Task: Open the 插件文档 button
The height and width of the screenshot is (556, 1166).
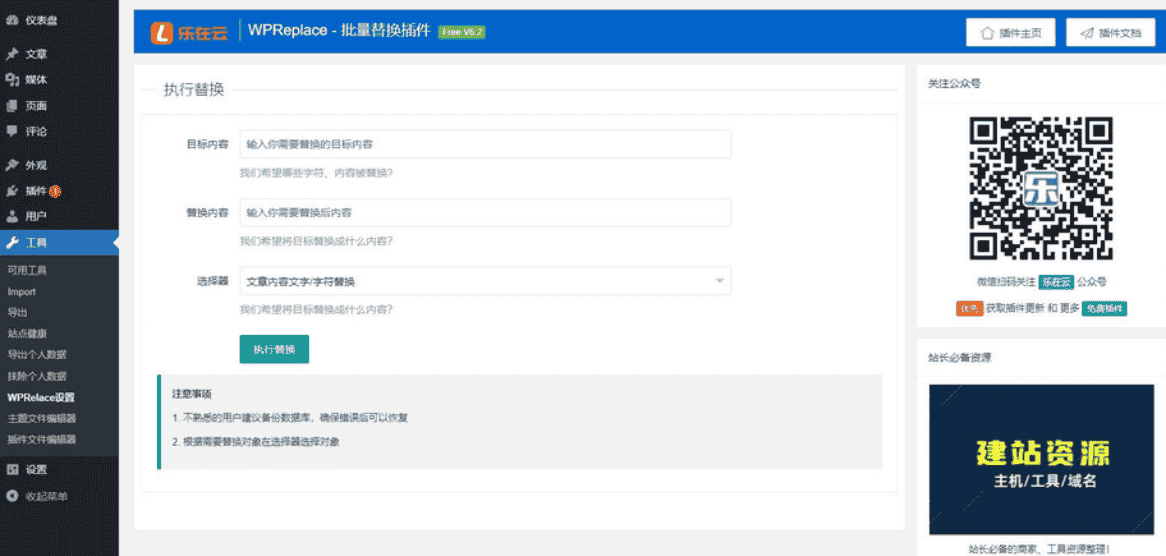Action: (x=1110, y=33)
